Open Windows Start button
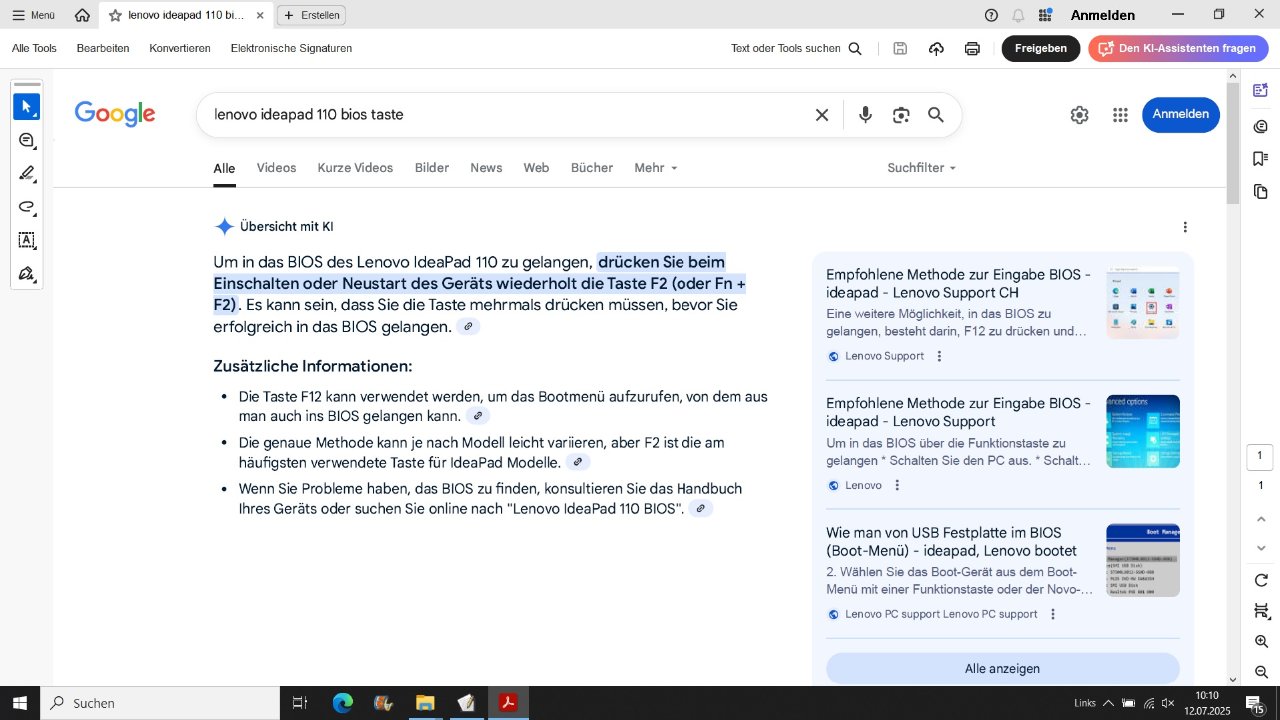This screenshot has height=720, width=1280. pyautogui.click(x=20, y=703)
